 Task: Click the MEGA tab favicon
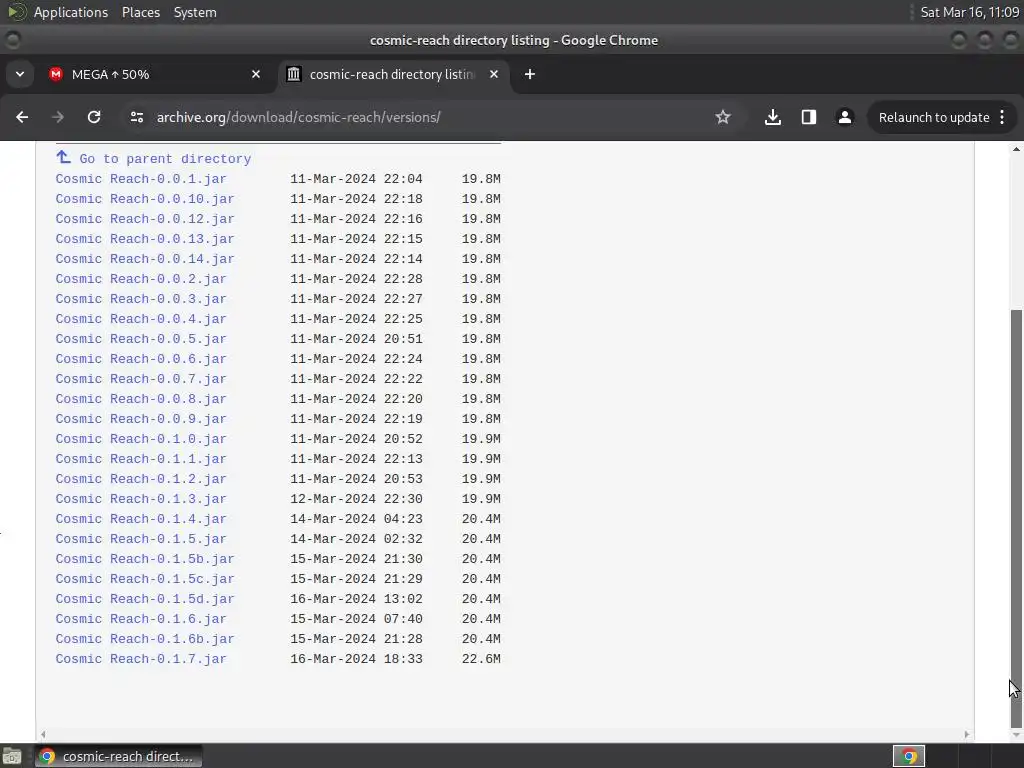(56, 74)
